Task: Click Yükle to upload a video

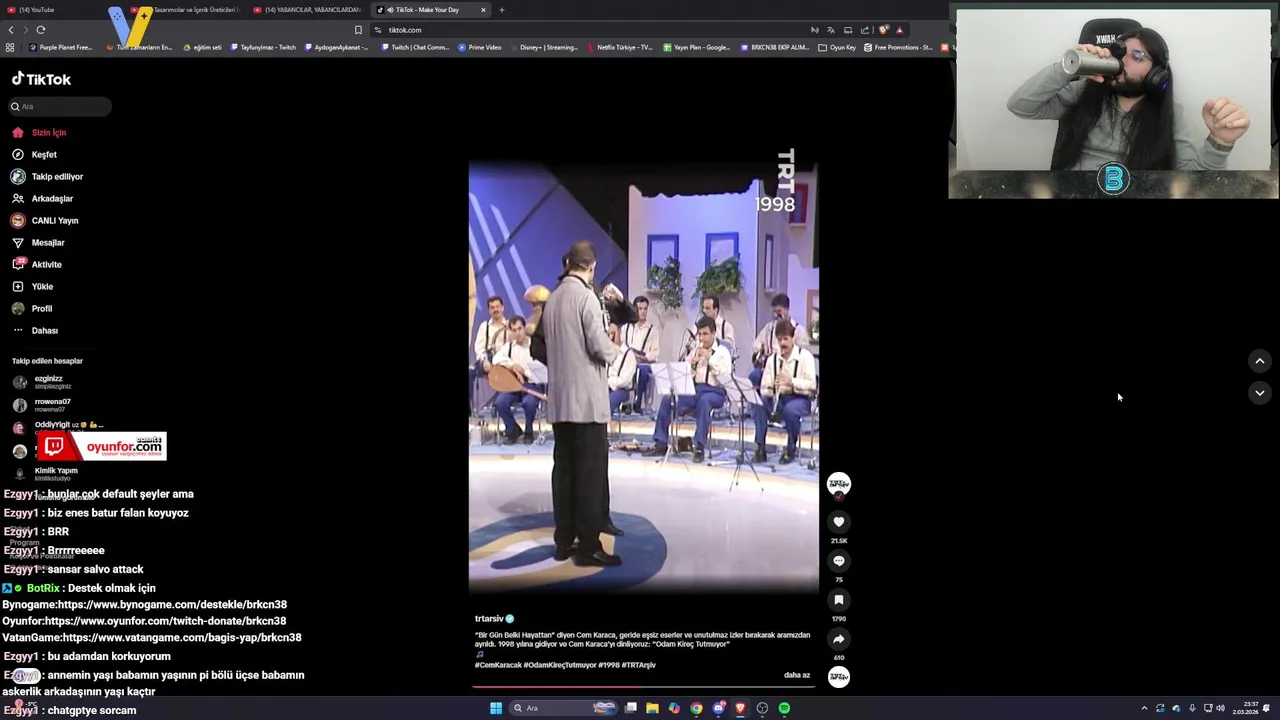Action: [32, 286]
